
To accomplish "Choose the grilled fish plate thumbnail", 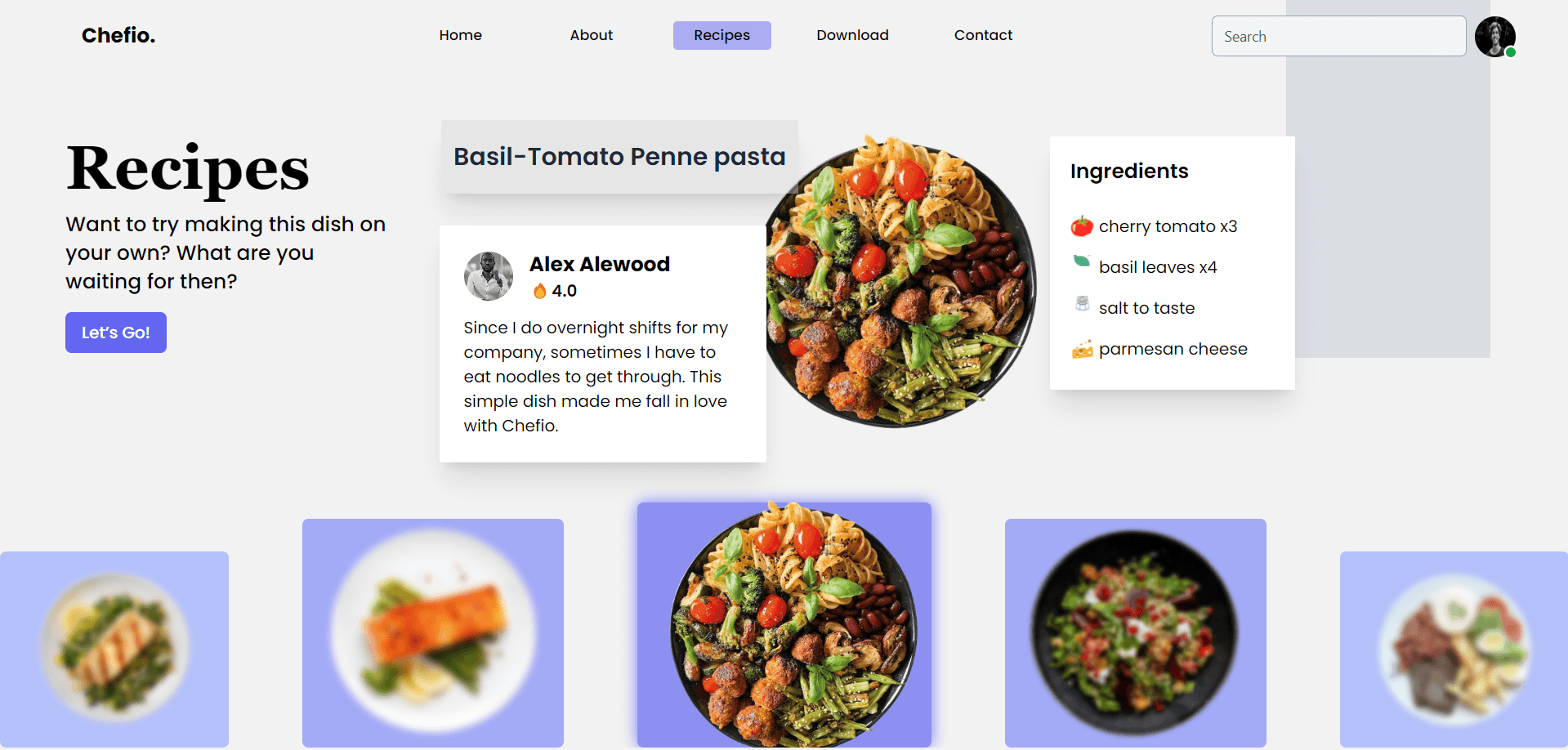I will click(114, 650).
